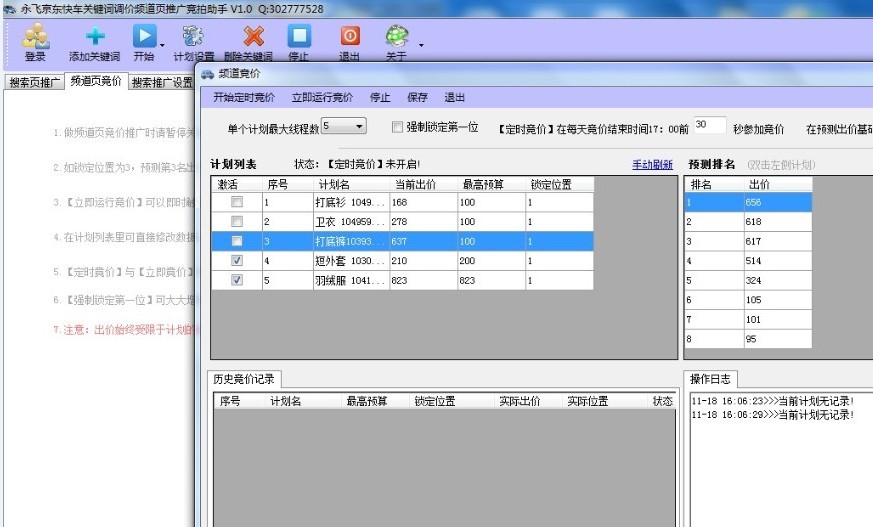
Task: Select predicted rank bid 324
Action: coord(777,280)
